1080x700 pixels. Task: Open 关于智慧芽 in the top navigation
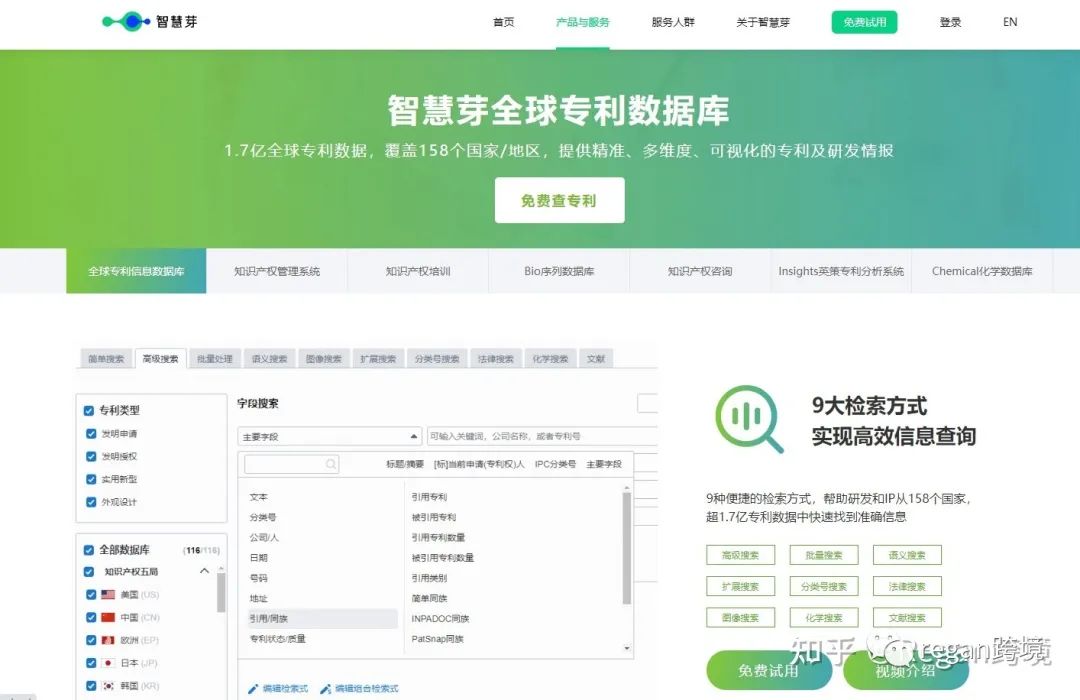point(763,22)
